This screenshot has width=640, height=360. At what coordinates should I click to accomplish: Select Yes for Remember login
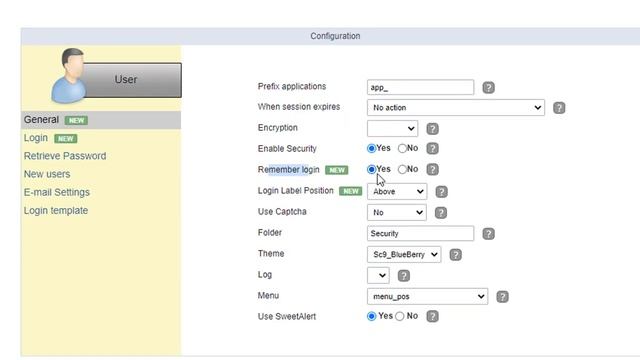click(371, 169)
